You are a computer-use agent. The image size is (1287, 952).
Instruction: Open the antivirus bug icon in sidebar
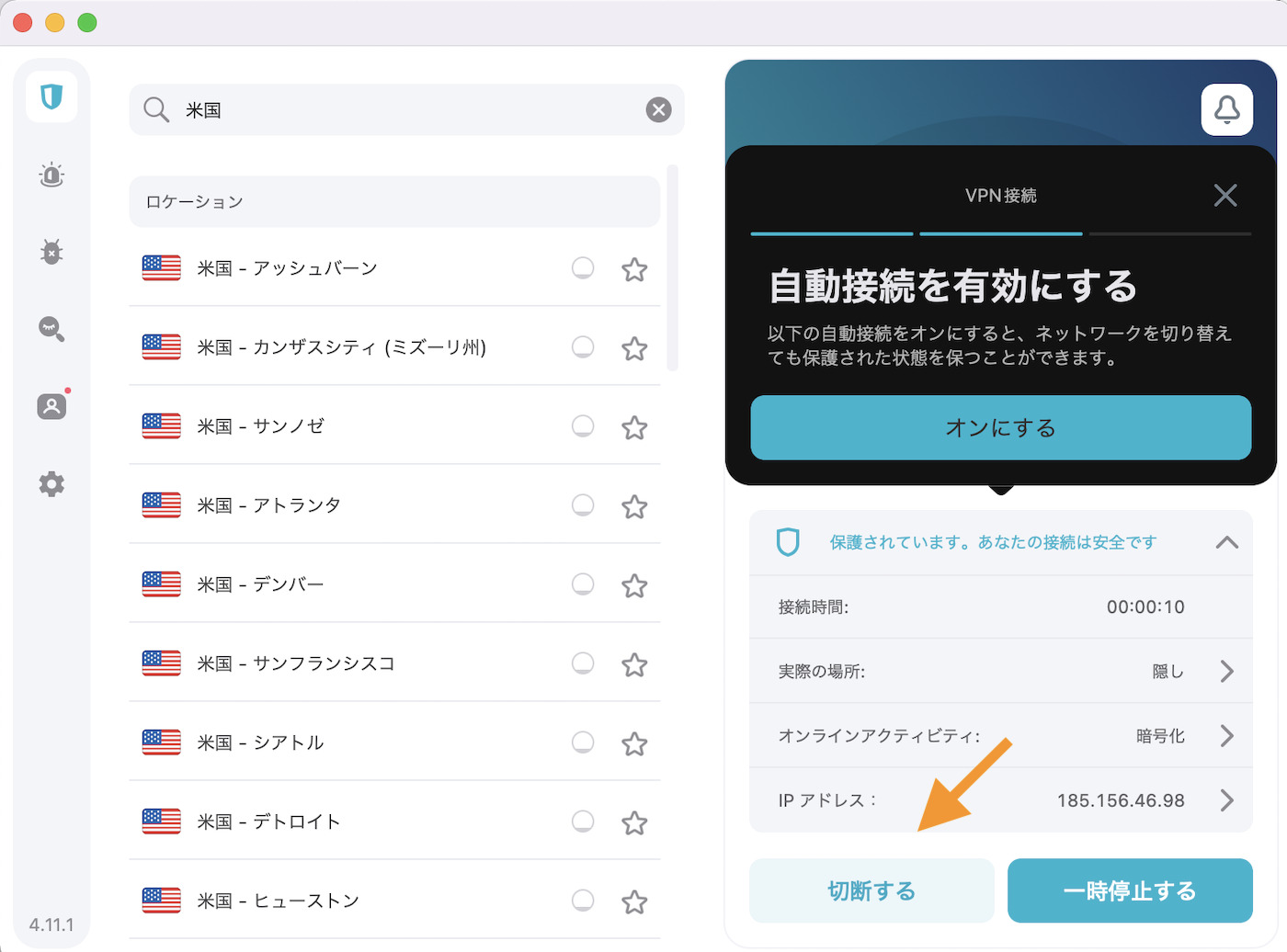tap(51, 252)
